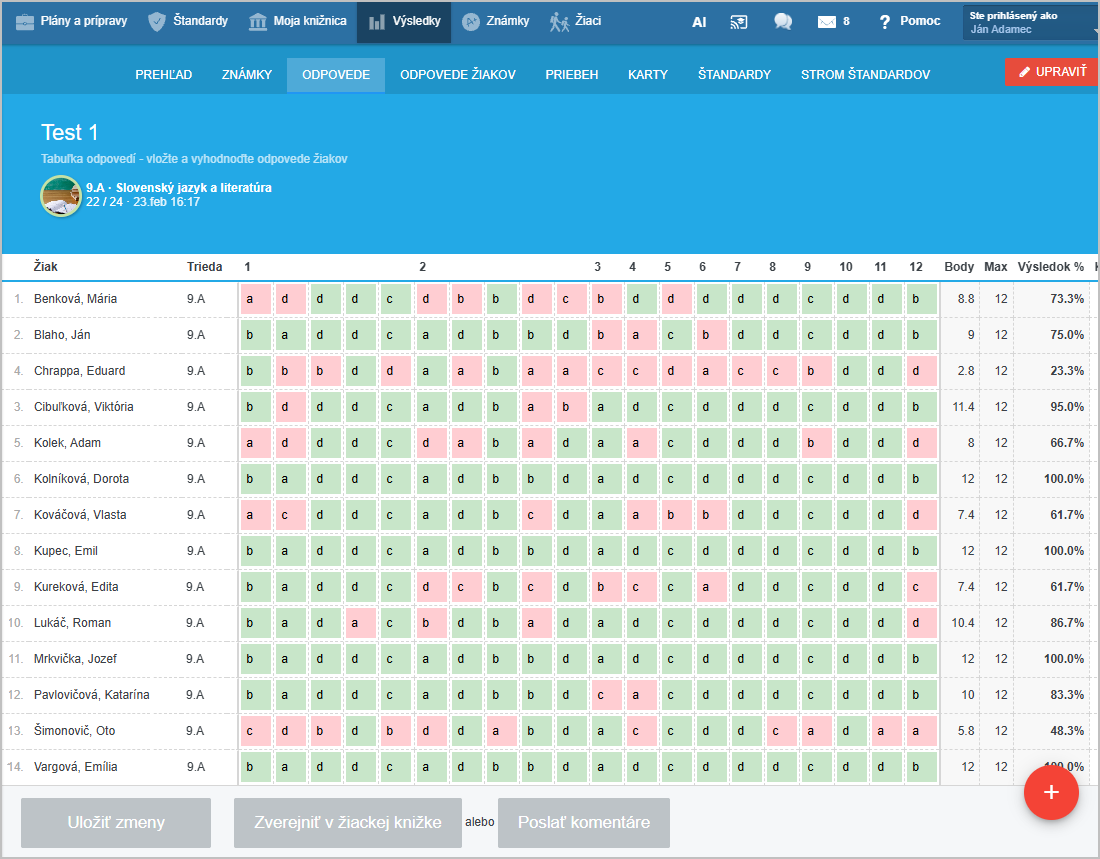Open the Štandardy shield icon menu

(x=188, y=21)
